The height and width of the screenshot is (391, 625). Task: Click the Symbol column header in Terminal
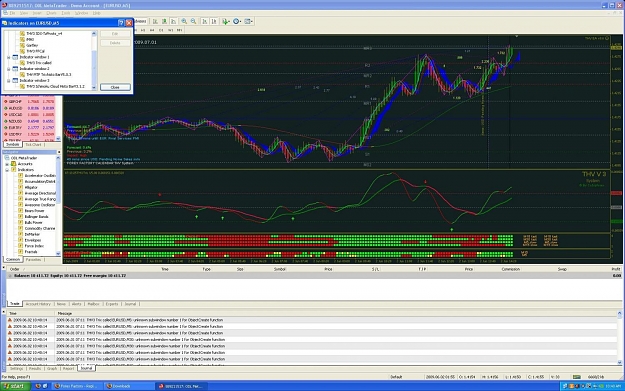tap(279, 269)
